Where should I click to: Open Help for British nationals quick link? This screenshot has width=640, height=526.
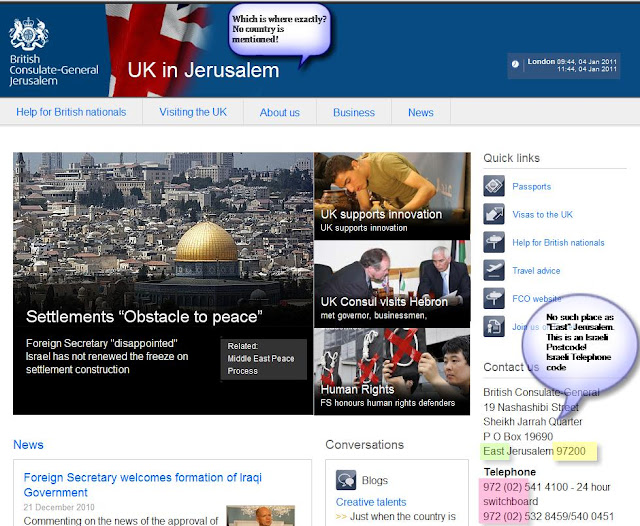558,243
